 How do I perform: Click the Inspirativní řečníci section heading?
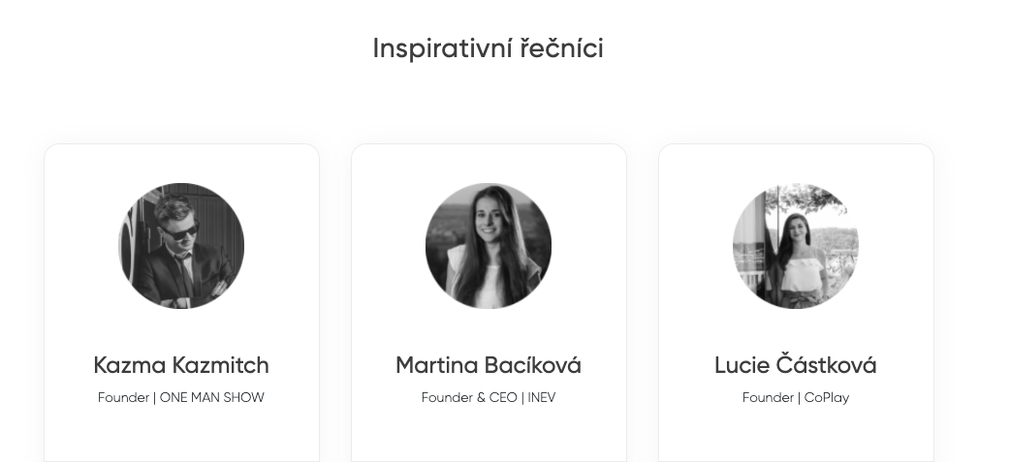488,48
